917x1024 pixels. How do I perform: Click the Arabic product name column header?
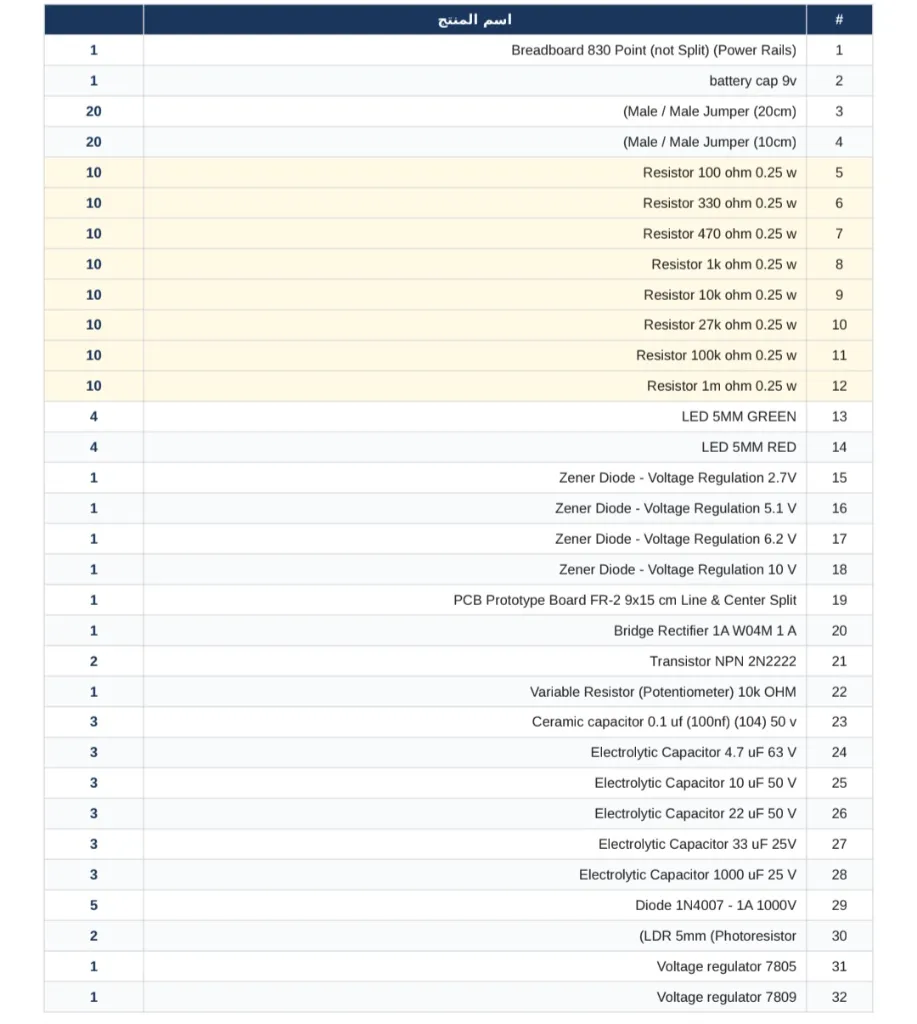[x=475, y=20]
